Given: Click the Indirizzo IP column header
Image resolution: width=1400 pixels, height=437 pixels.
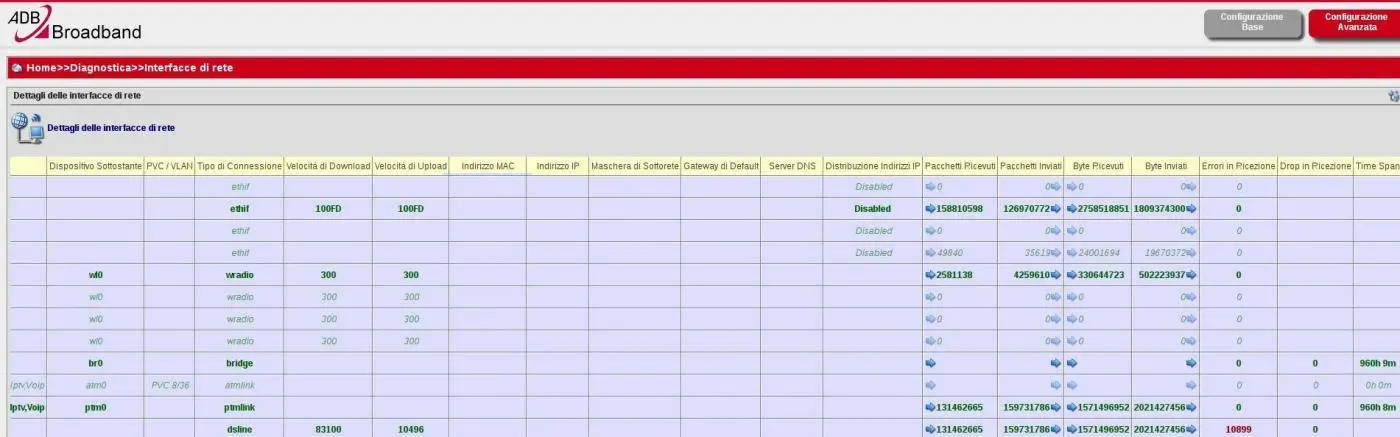Looking at the screenshot, I should pyautogui.click(x=558, y=166).
